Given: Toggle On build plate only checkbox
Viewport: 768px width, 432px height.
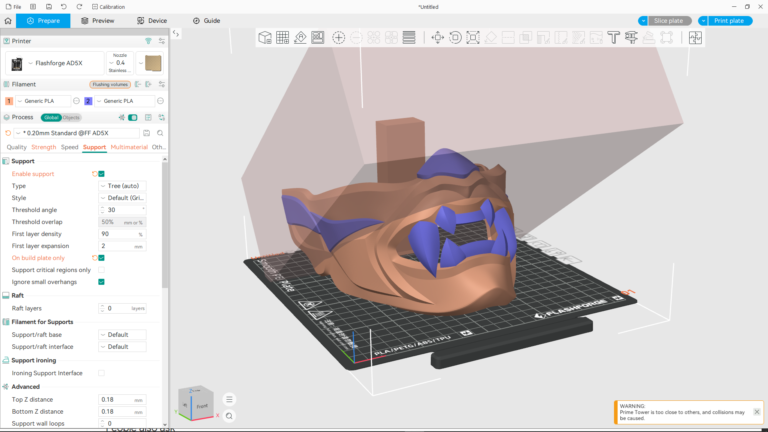Looking at the screenshot, I should [x=101, y=258].
